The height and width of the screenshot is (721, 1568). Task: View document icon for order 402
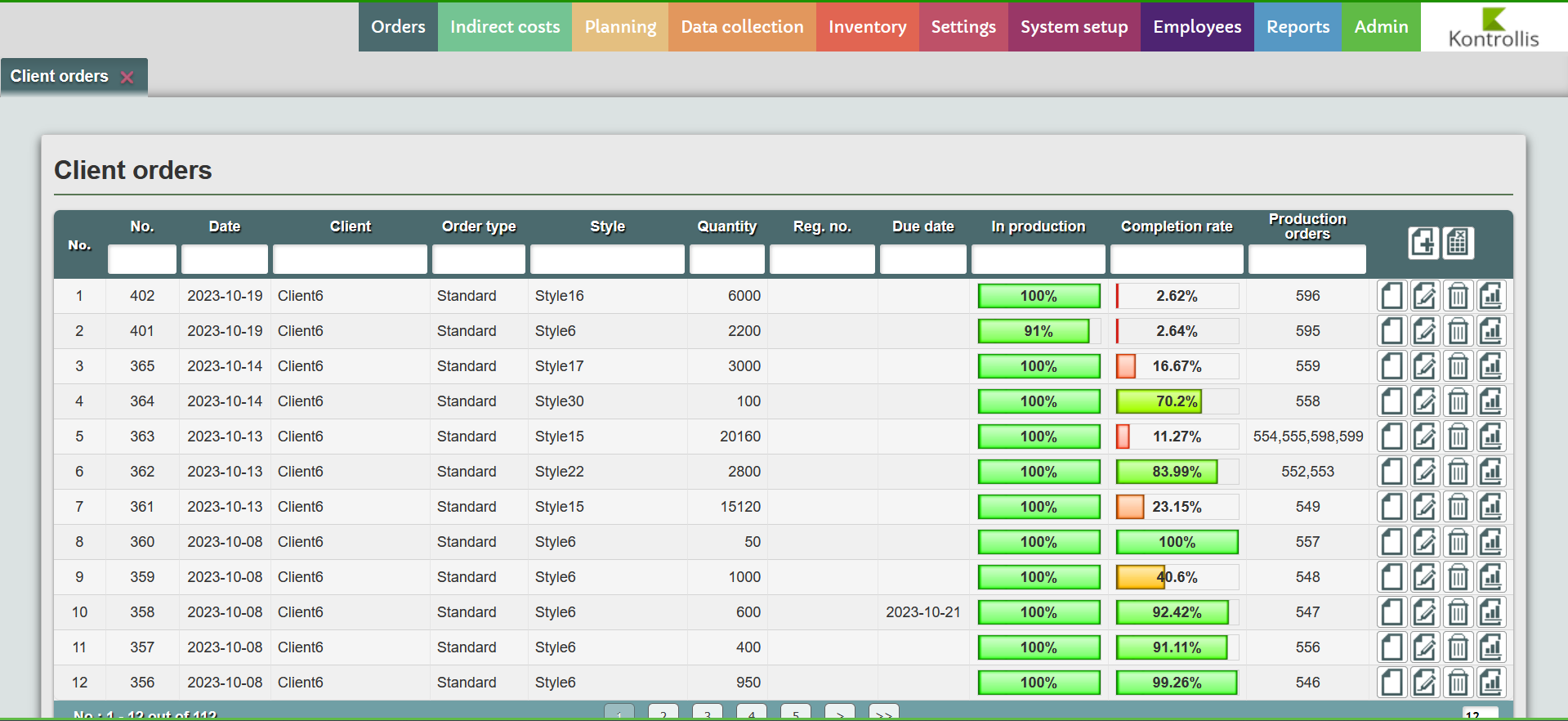tap(1392, 296)
